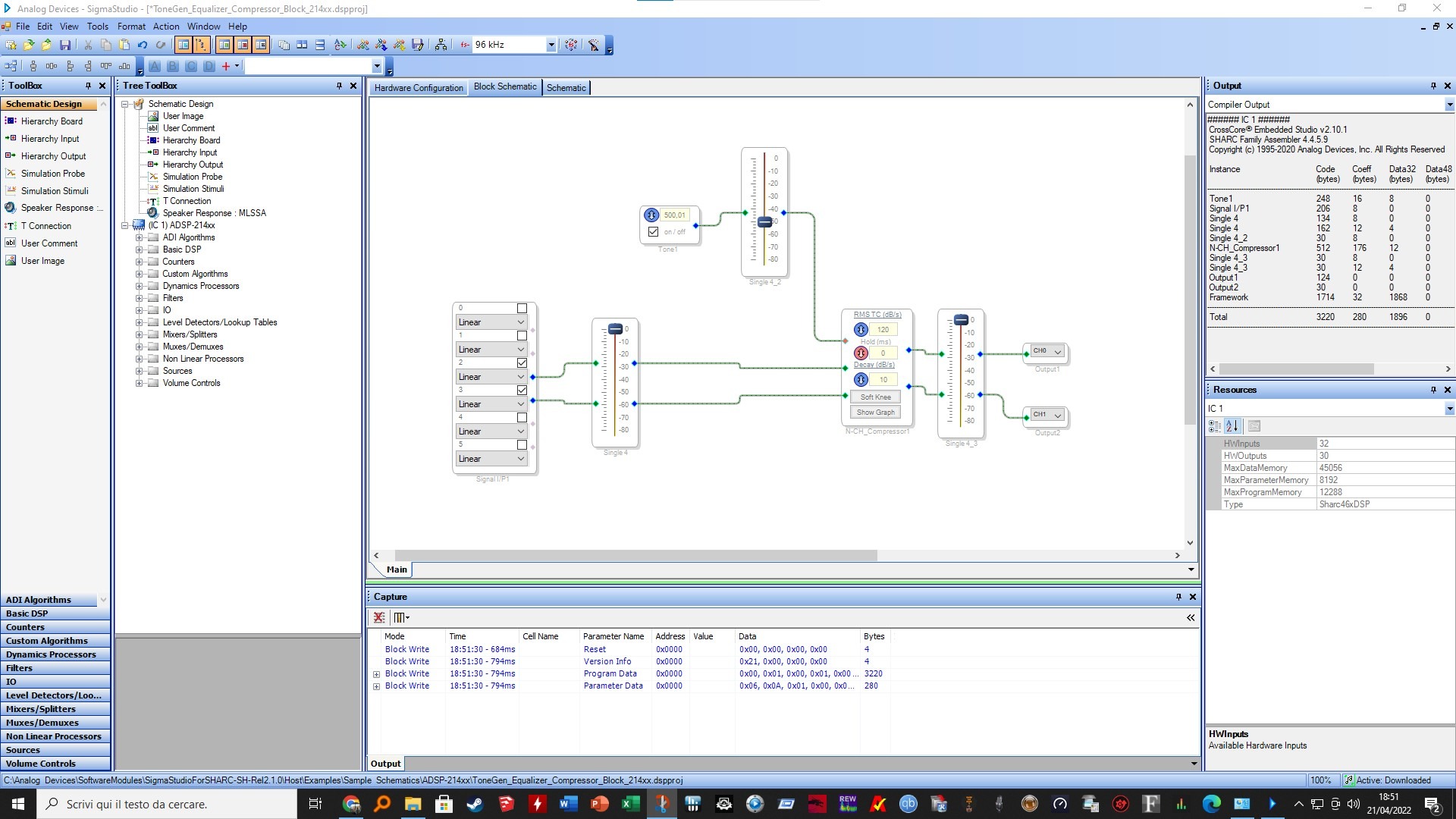This screenshot has width=1456, height=819.
Task: Collapse Capture panel with double chevron
Action: coord(1191,617)
